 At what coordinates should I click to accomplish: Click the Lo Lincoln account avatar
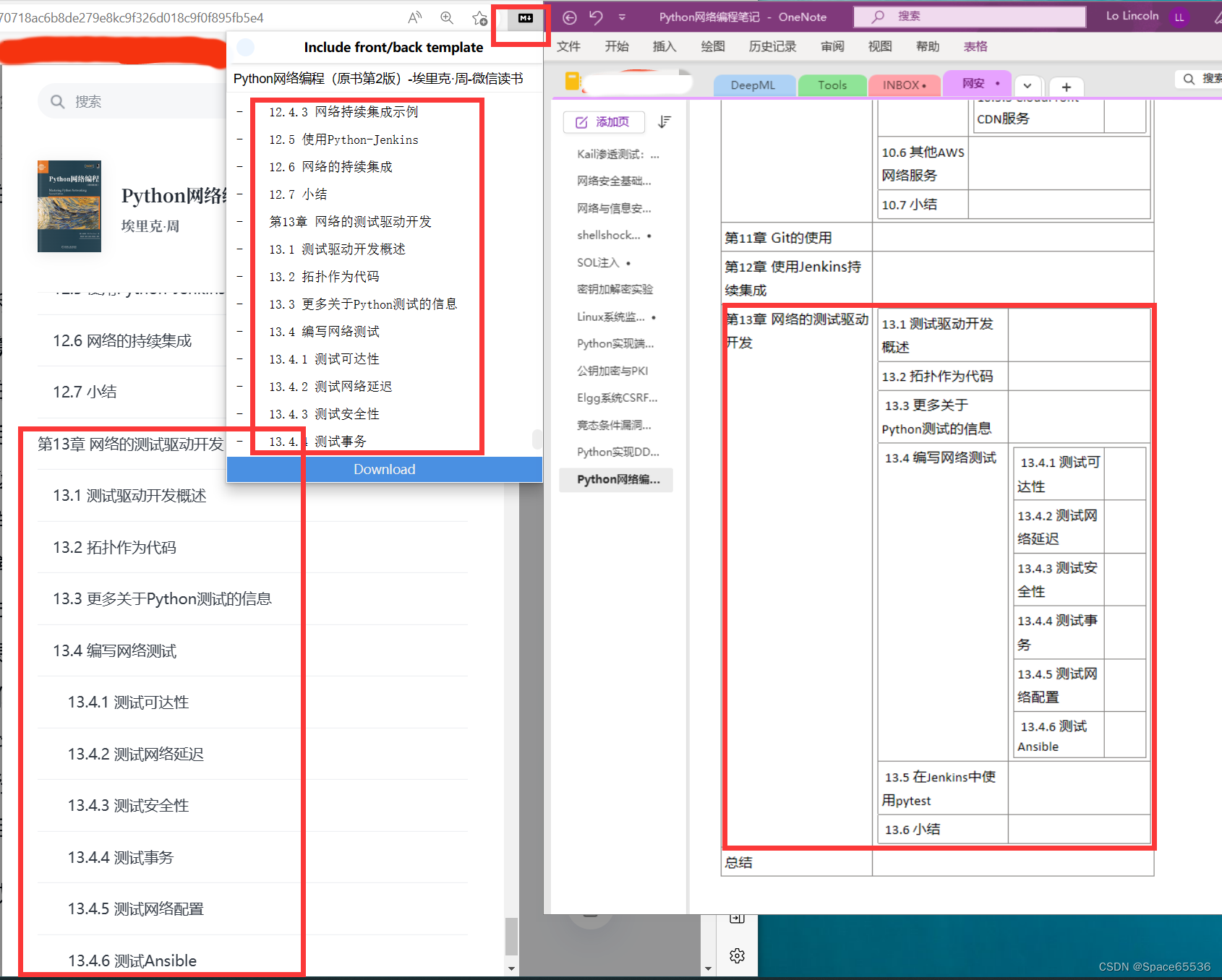pyautogui.click(x=1179, y=17)
